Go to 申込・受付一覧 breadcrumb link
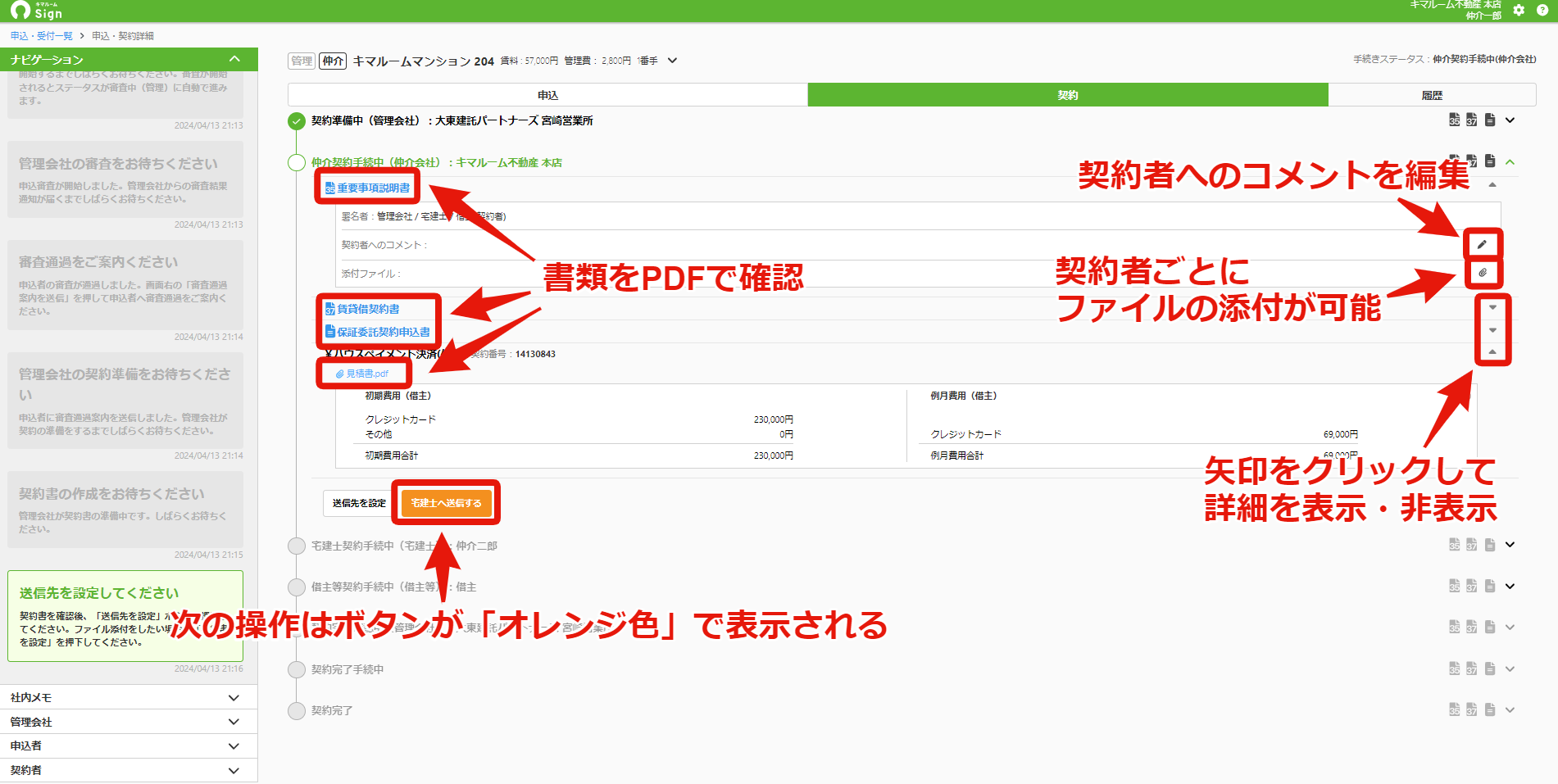Image resolution: width=1558 pixels, height=784 pixels. click(42, 36)
